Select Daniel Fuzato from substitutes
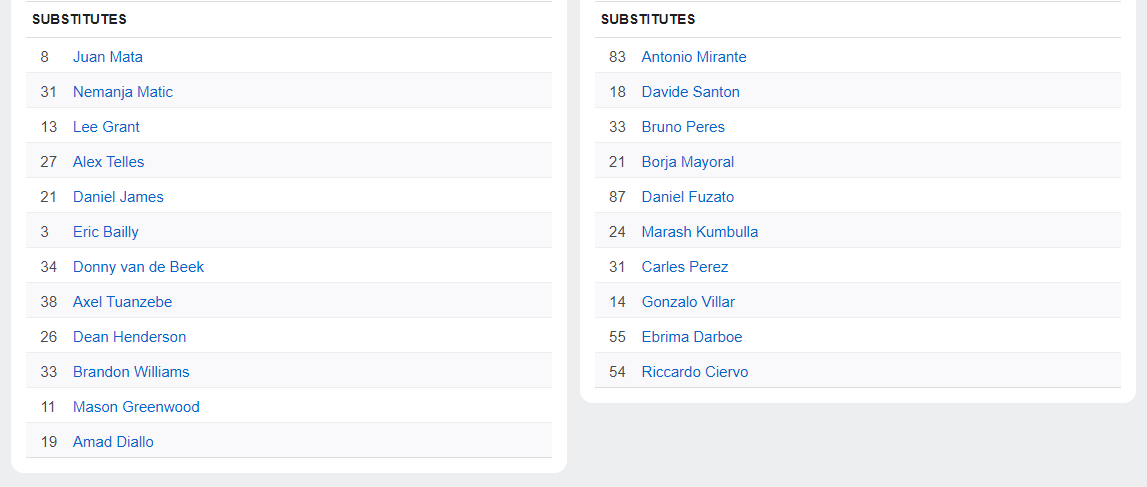Image resolution: width=1147 pixels, height=487 pixels. 688,197
